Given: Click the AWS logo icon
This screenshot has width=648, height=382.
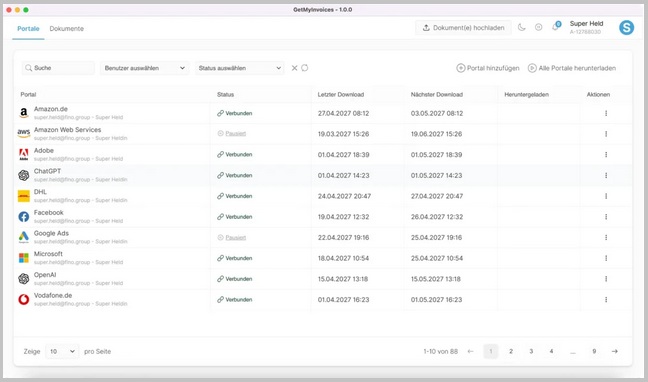Looking at the screenshot, I should tap(24, 134).
